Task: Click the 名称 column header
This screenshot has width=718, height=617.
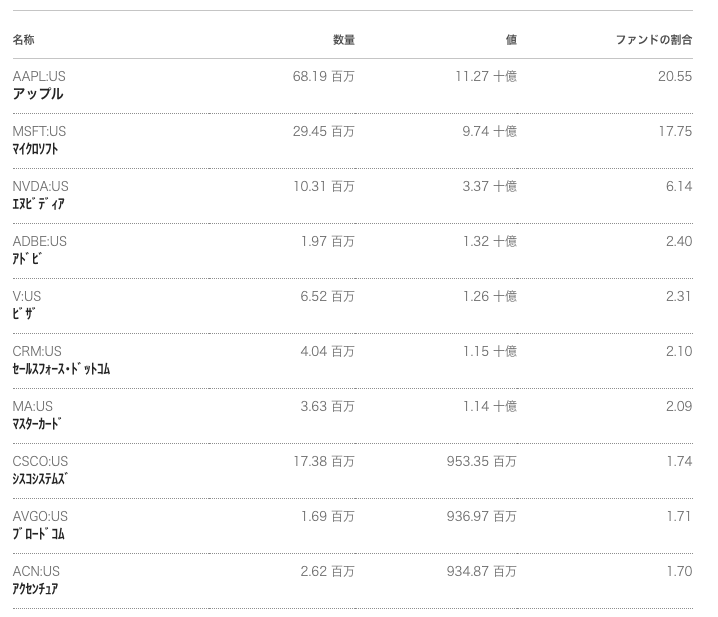Action: click(23, 40)
